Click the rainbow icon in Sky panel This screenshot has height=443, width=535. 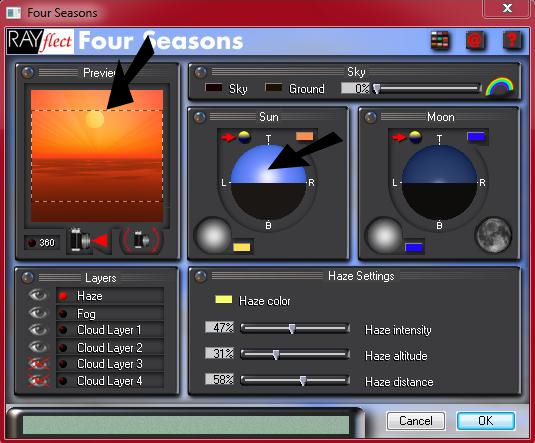tap(500, 87)
